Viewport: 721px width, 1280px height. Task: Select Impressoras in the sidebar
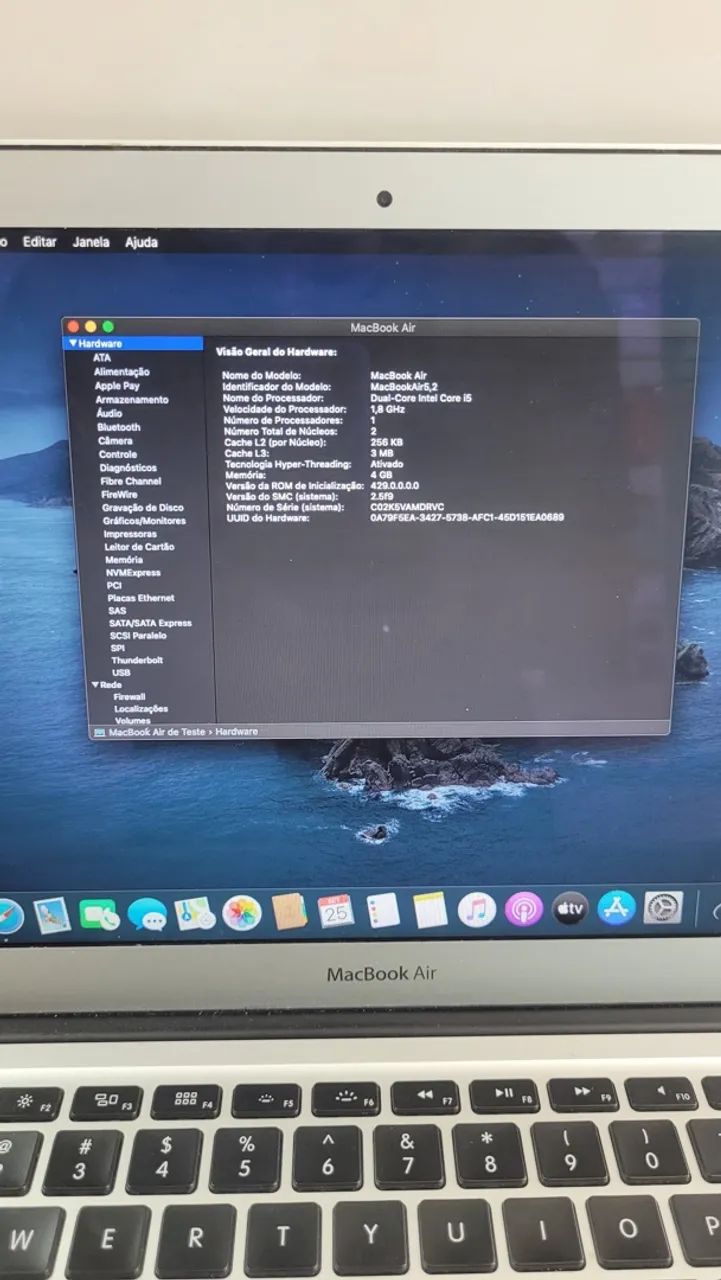pos(131,534)
